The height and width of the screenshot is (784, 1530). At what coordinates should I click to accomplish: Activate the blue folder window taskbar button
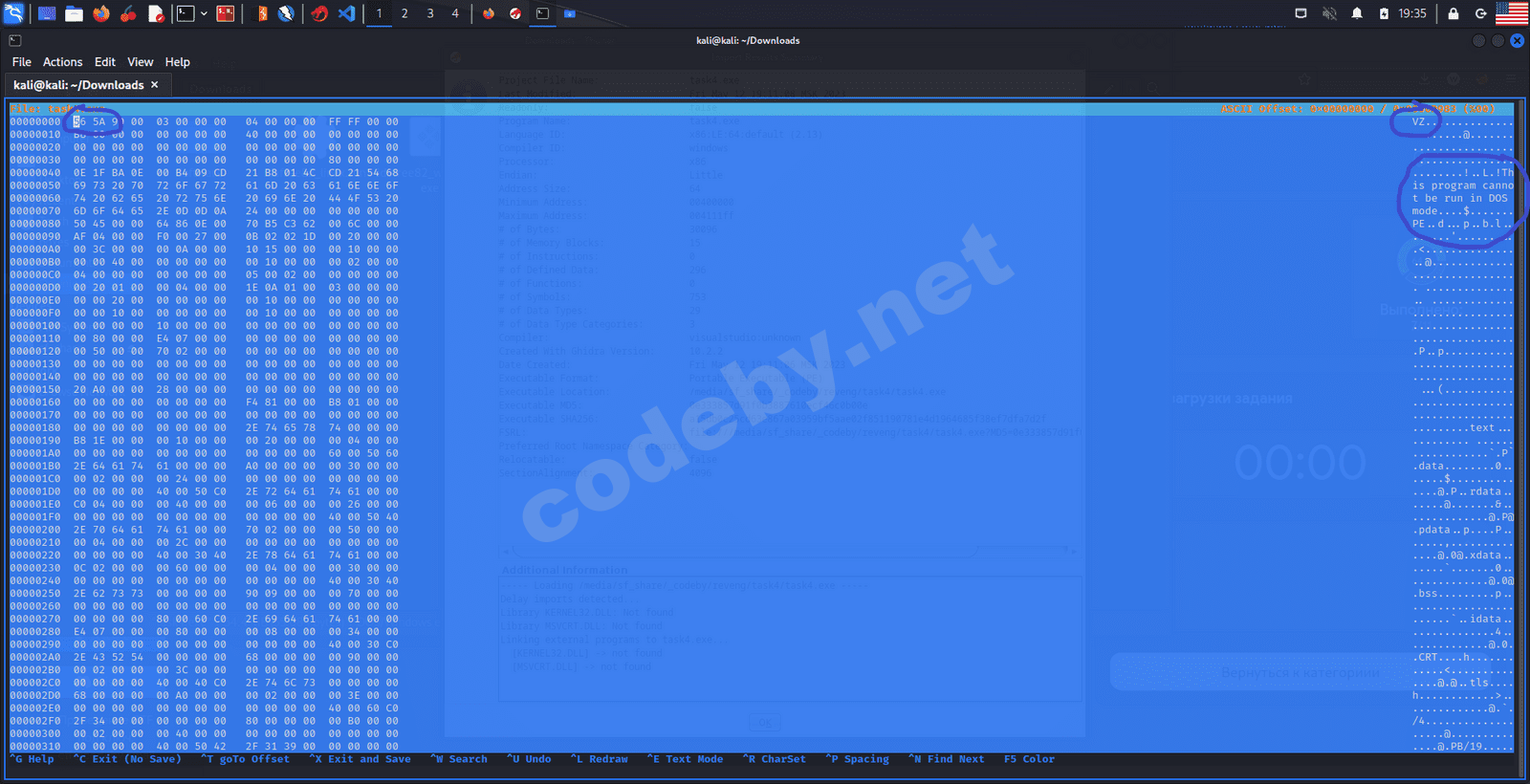pyautogui.click(x=569, y=13)
